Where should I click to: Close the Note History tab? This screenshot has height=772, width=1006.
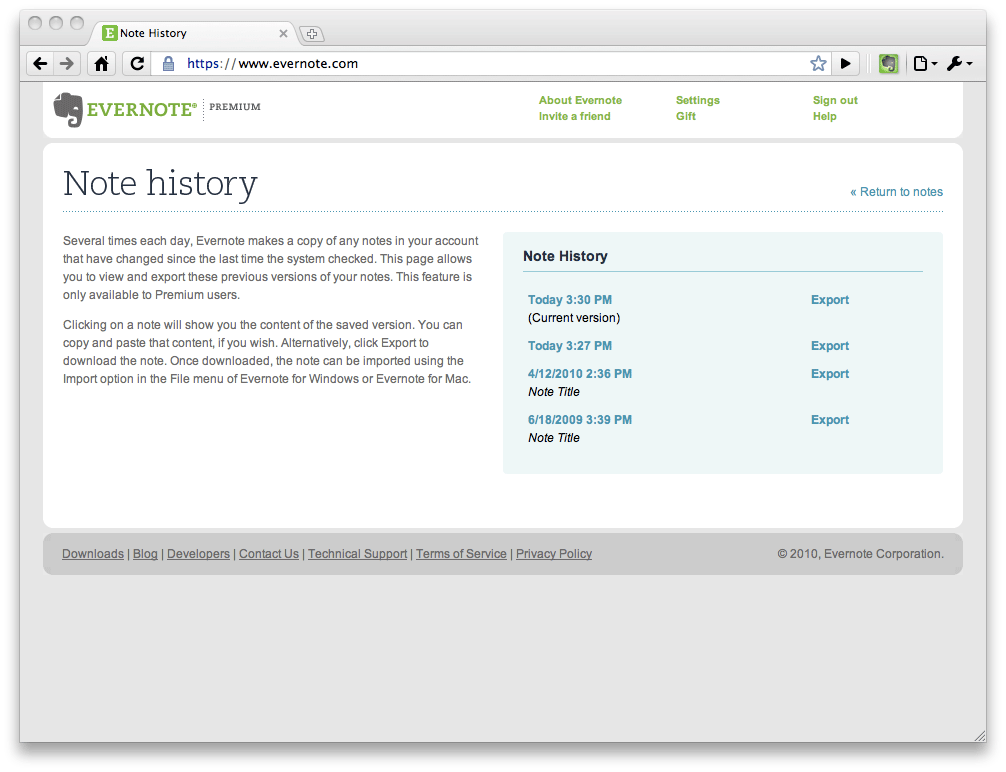(283, 33)
